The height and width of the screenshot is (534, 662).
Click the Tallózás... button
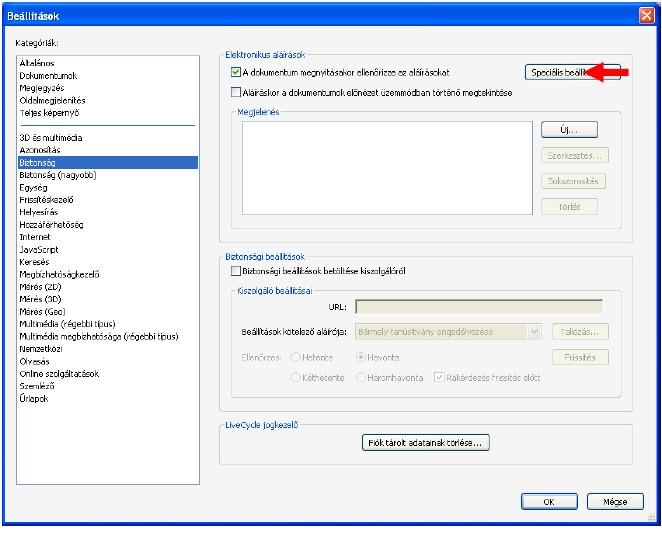click(580, 332)
